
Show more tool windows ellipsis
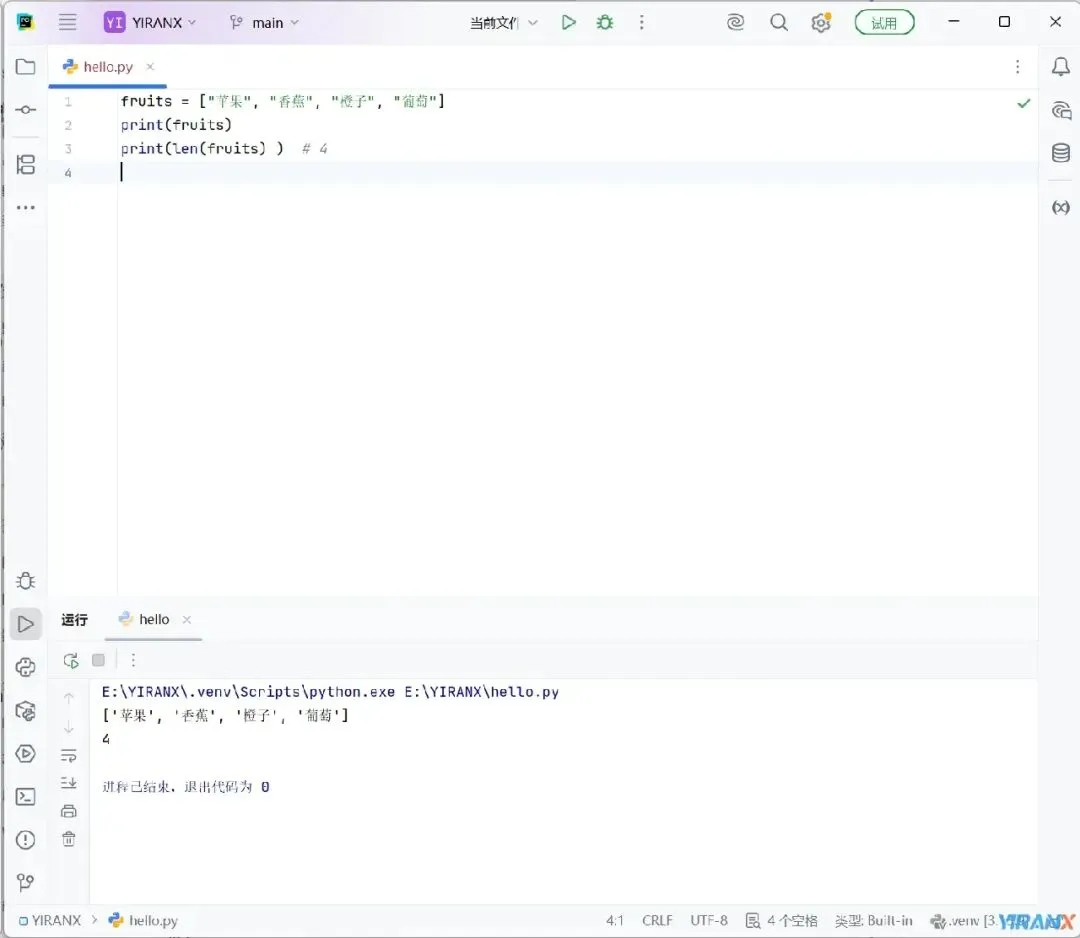pos(25,207)
